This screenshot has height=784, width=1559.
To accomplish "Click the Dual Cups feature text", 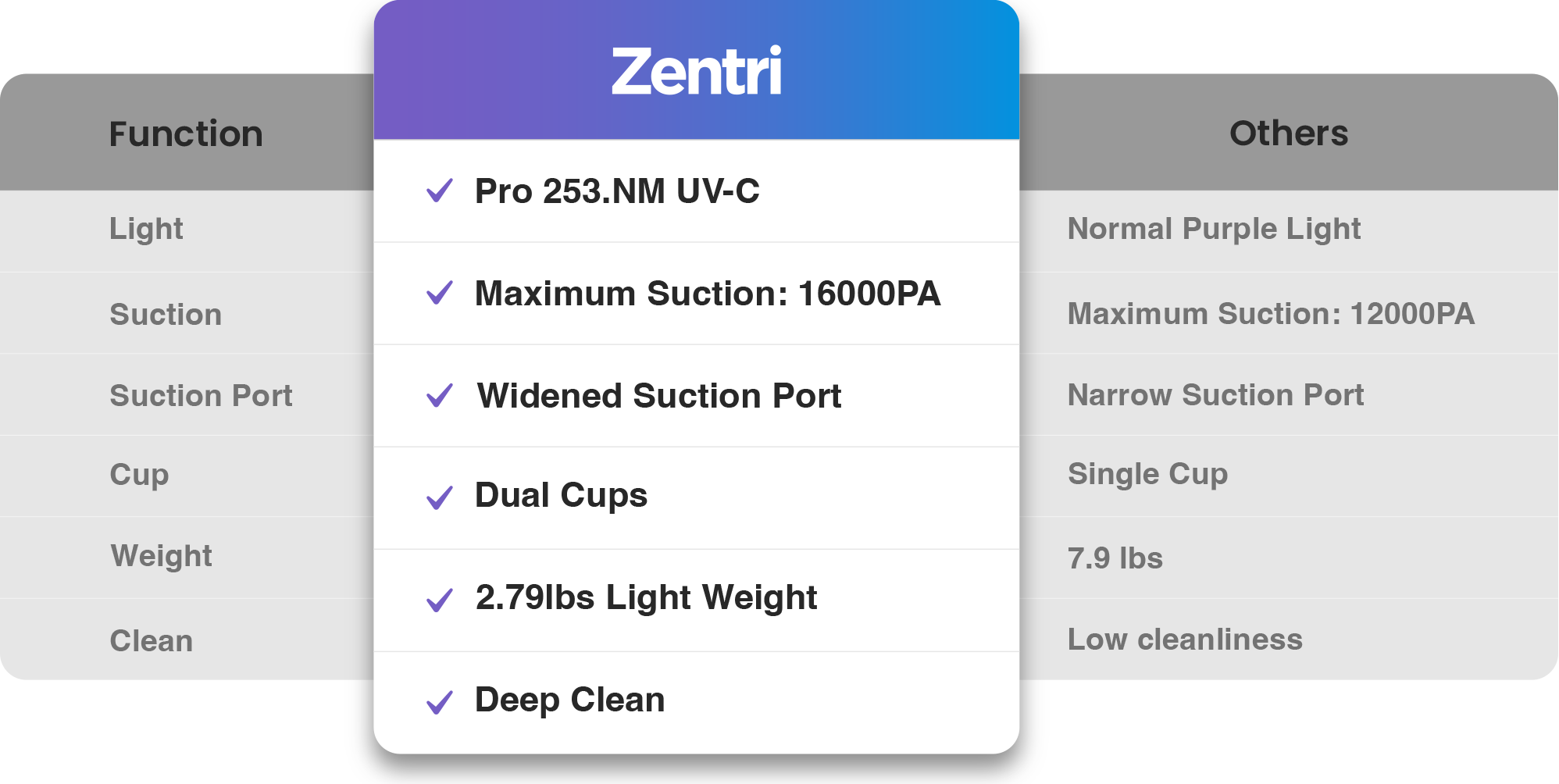I will tap(561, 495).
